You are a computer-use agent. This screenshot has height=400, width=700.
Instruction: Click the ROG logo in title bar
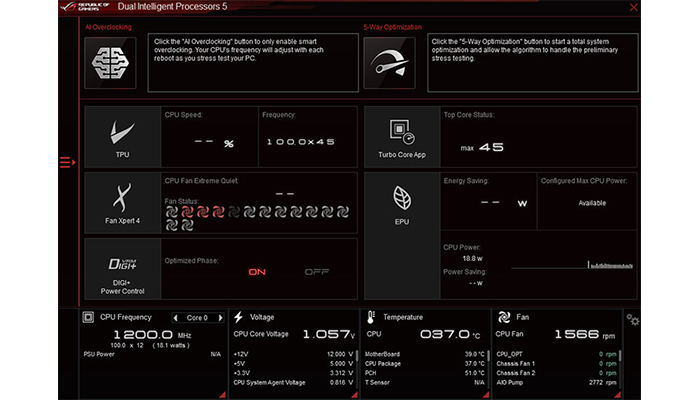click(85, 7)
